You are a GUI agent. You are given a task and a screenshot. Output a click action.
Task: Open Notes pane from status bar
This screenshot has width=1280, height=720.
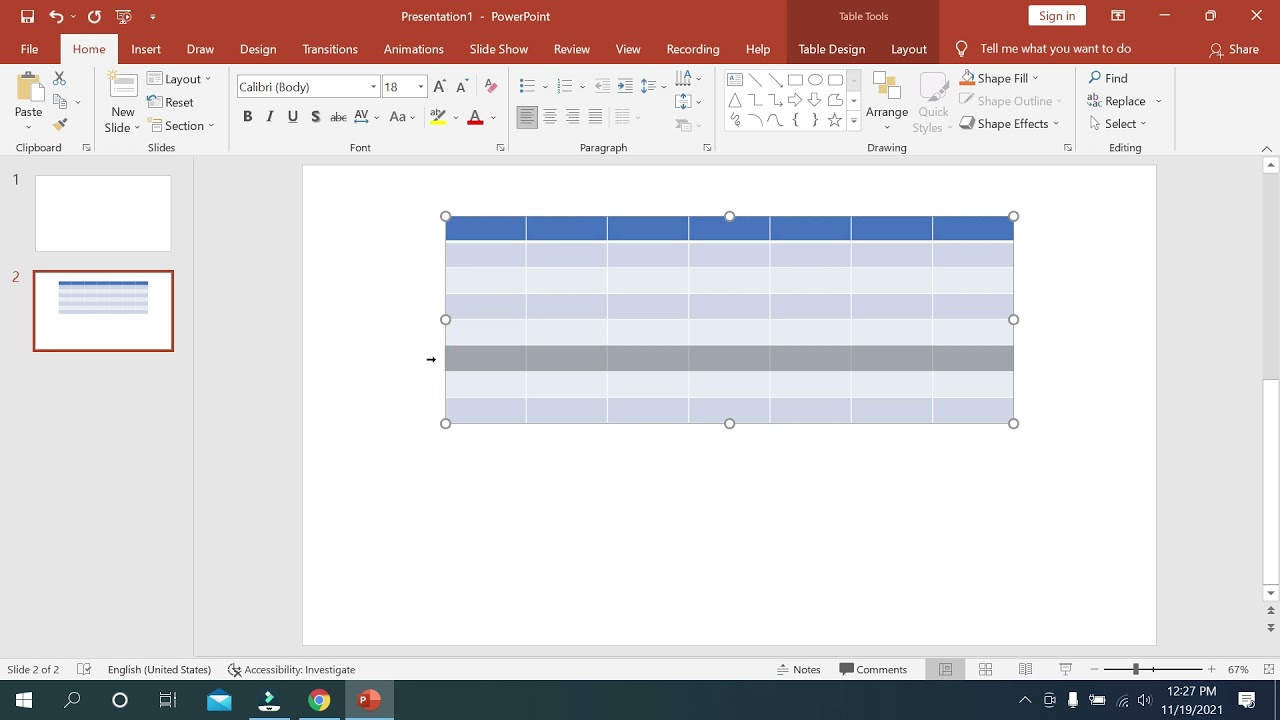click(x=799, y=670)
